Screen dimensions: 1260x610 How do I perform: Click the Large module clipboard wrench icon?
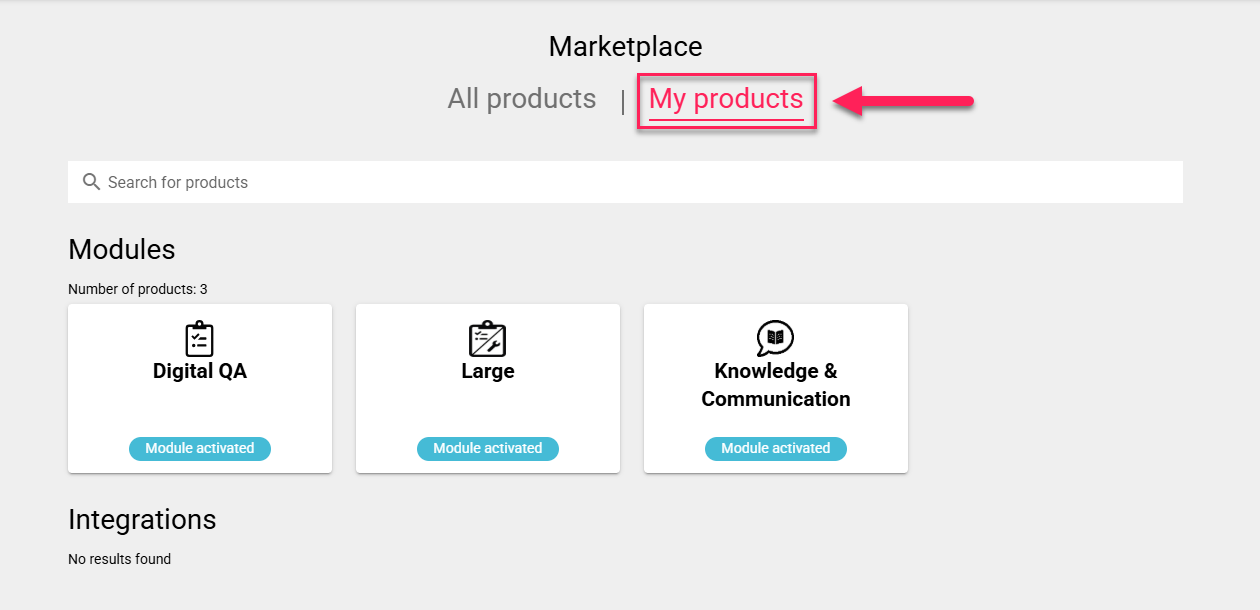[x=488, y=339]
